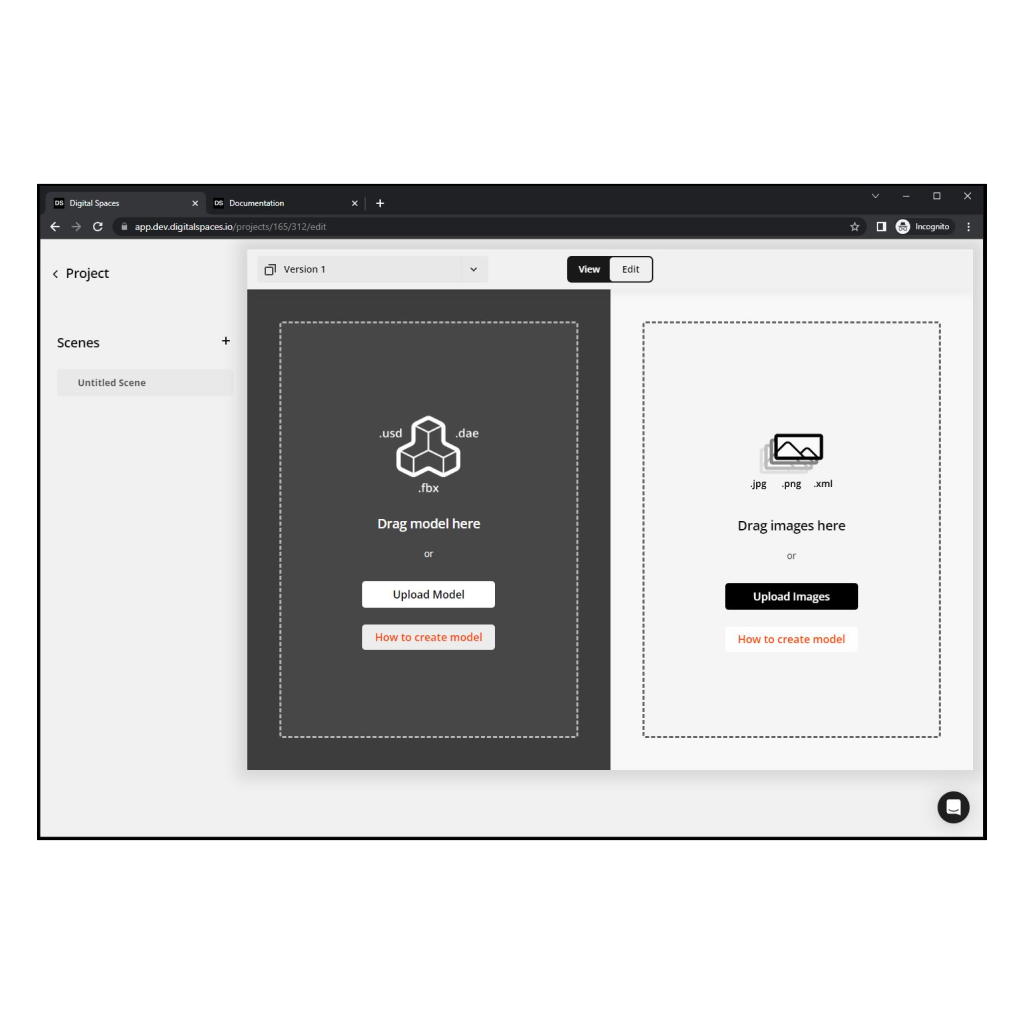Collapse back to Project using the chevron

click(x=55, y=273)
